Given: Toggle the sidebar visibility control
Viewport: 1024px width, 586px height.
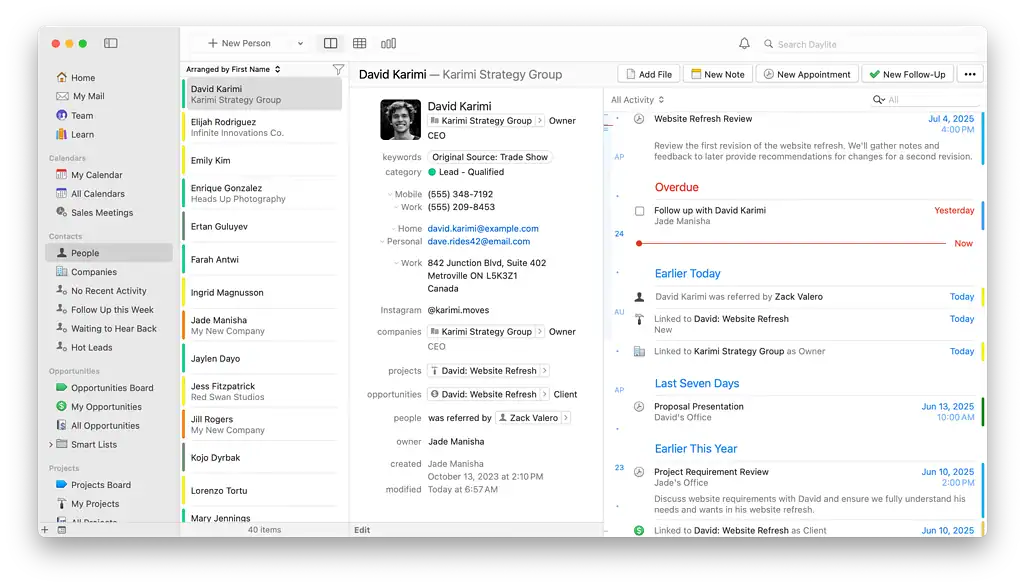Looking at the screenshot, I should [110, 43].
